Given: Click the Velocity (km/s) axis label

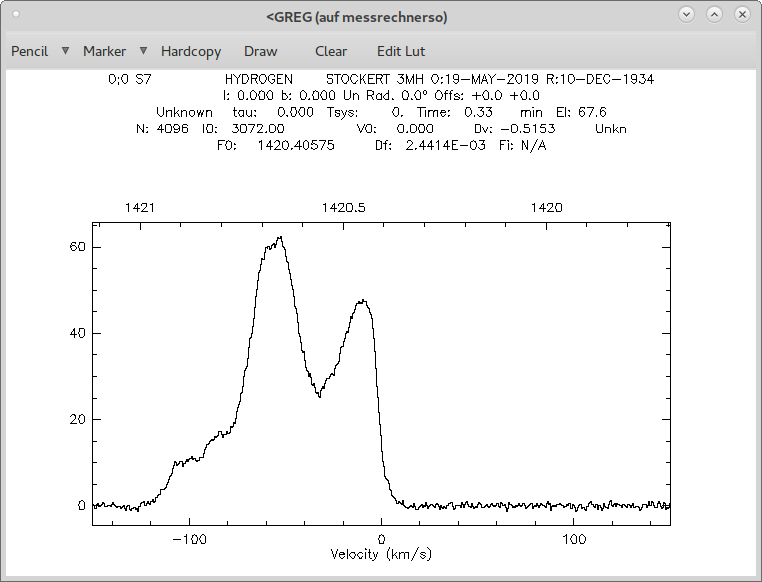Looking at the screenshot, I should 381,554.
